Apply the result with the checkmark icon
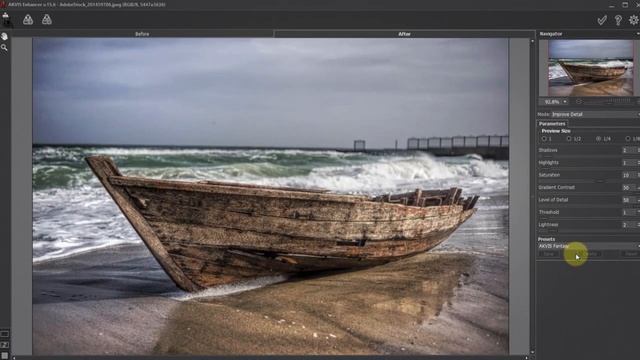Screen dimensions: 640x360 point(602,20)
